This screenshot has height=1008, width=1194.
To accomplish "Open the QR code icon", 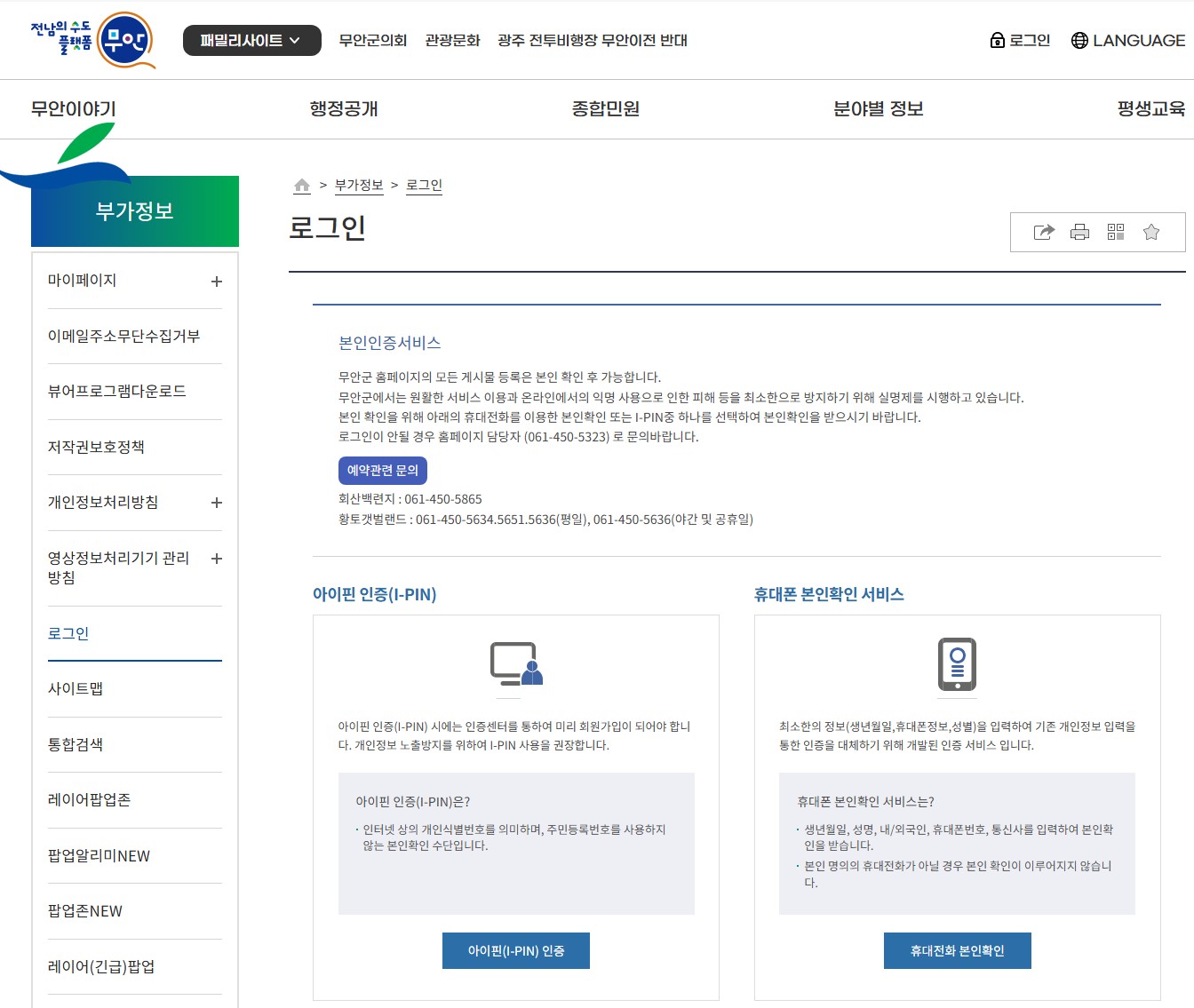I will pos(1116,232).
